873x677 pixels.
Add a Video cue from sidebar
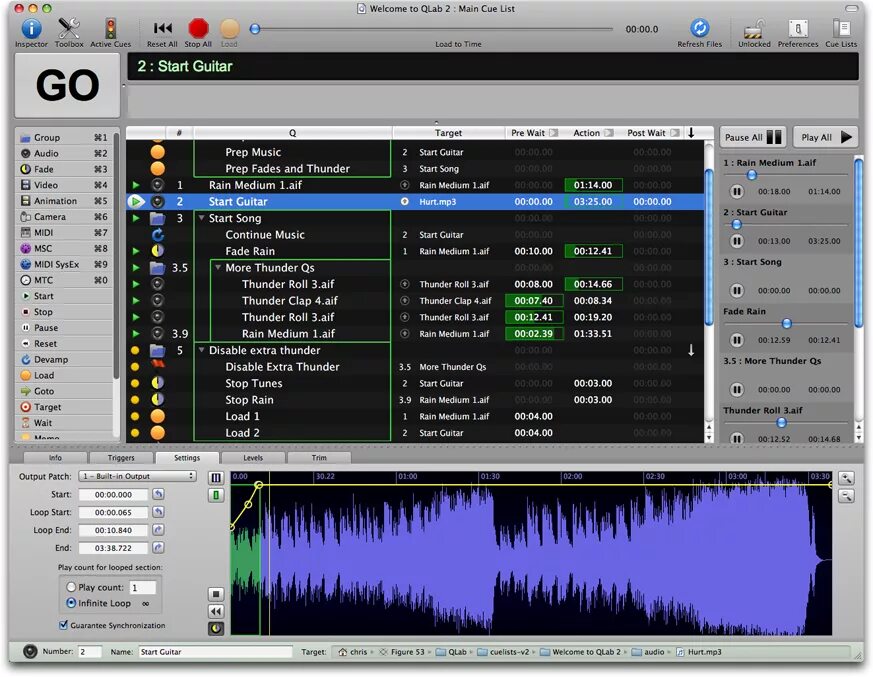(x=66, y=185)
